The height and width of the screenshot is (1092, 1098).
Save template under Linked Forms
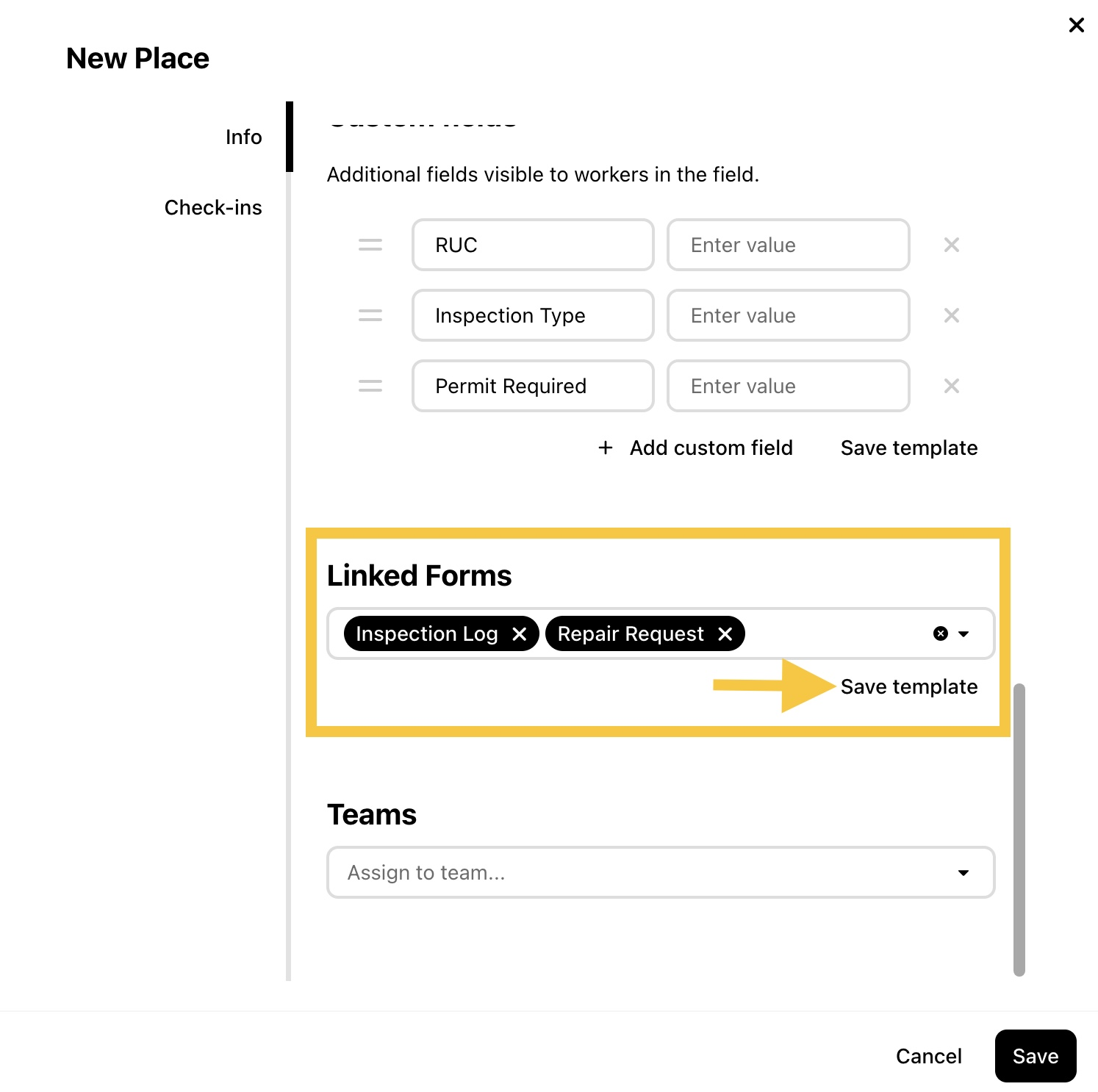click(909, 686)
